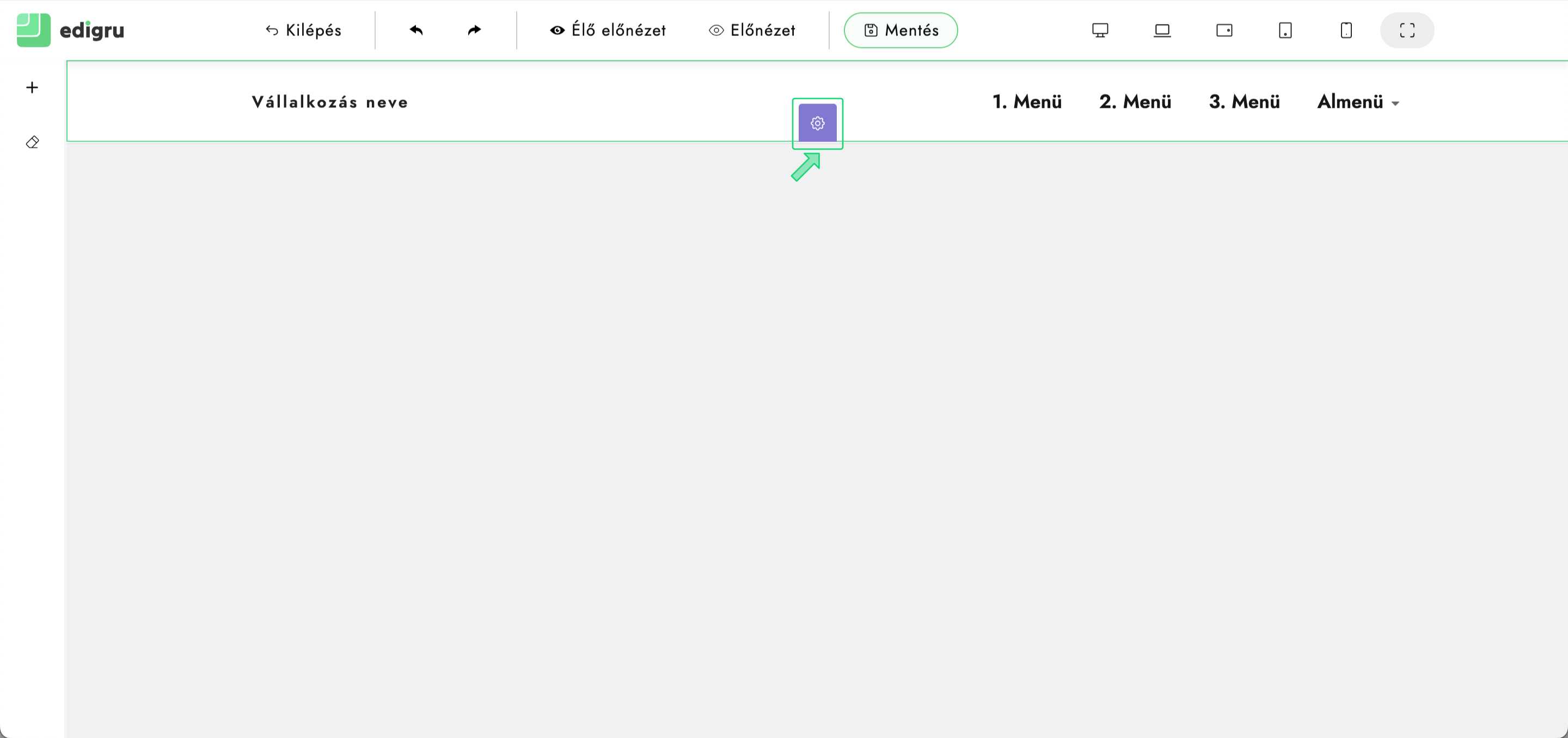Click the 1. Menü item

tap(1027, 102)
